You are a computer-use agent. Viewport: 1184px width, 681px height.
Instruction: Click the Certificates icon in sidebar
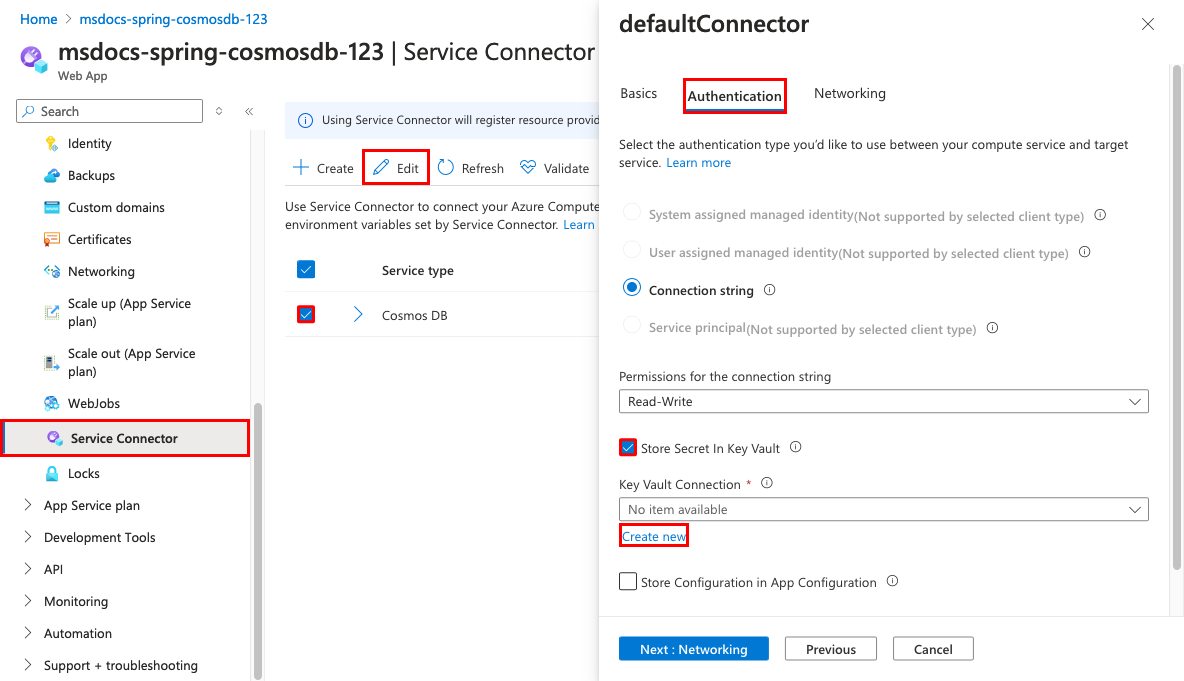tap(52, 240)
